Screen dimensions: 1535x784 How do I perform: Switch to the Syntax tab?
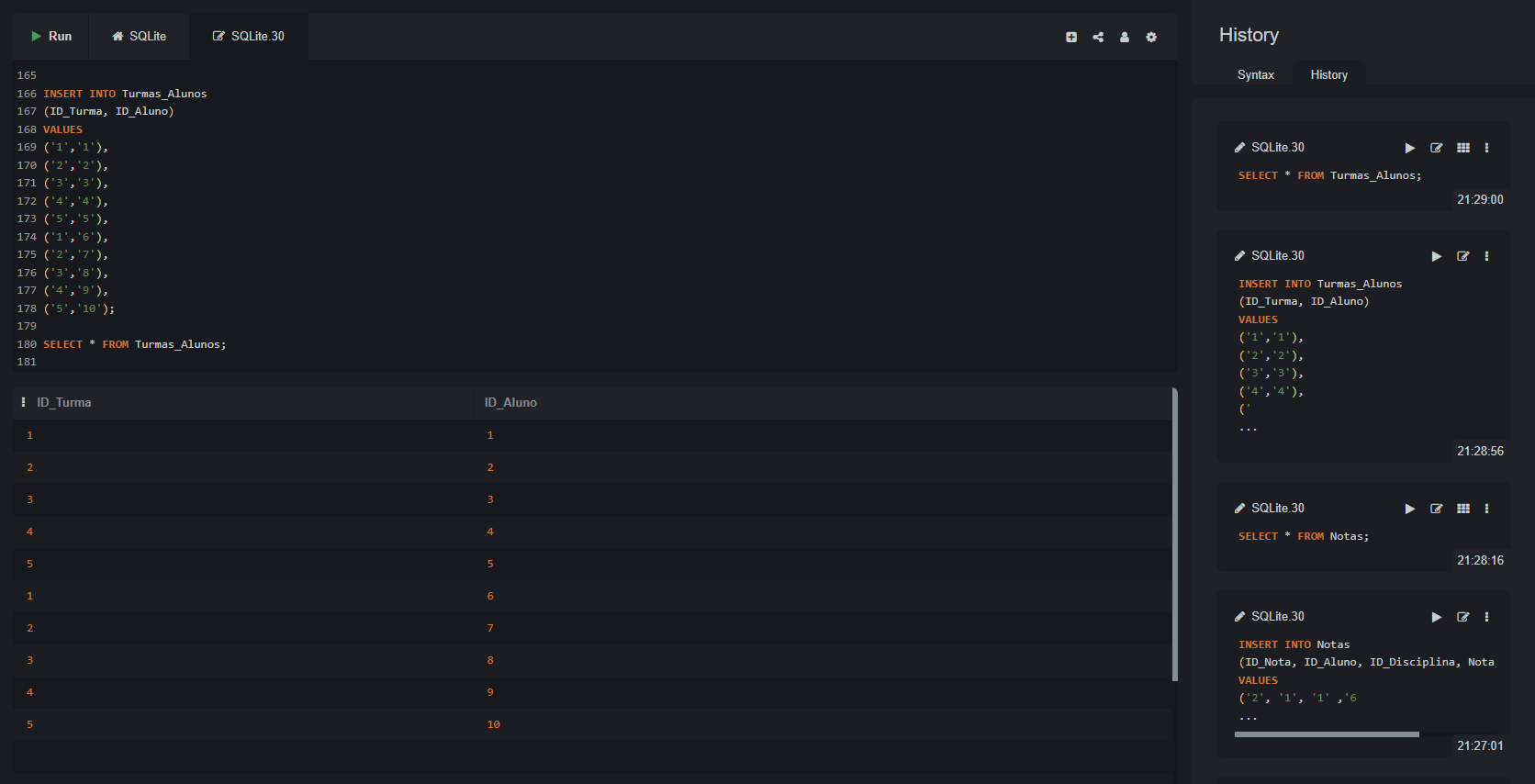1255,75
